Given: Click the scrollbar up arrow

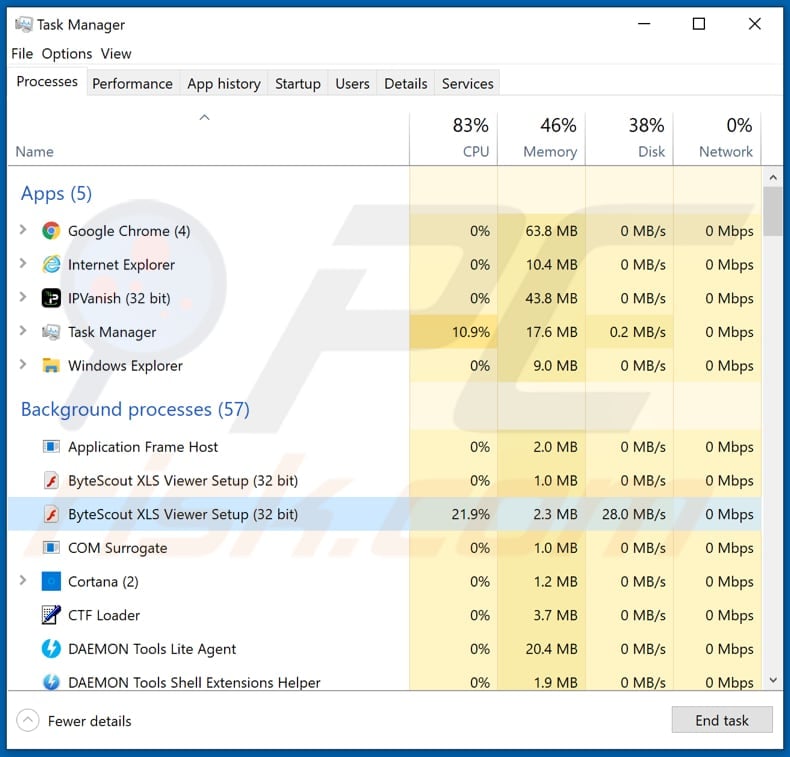Looking at the screenshot, I should (x=773, y=177).
